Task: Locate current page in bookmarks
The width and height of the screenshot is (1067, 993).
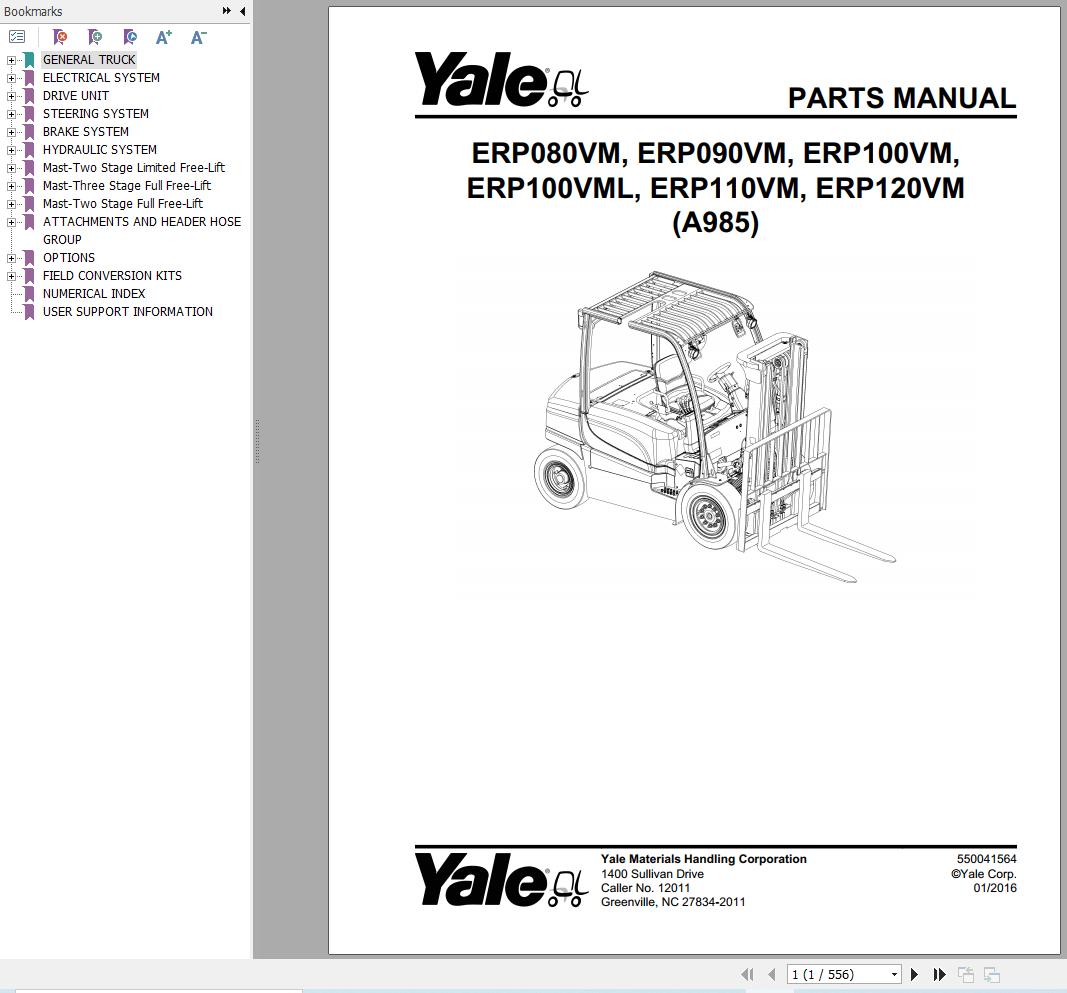Action: pyautogui.click(x=129, y=36)
